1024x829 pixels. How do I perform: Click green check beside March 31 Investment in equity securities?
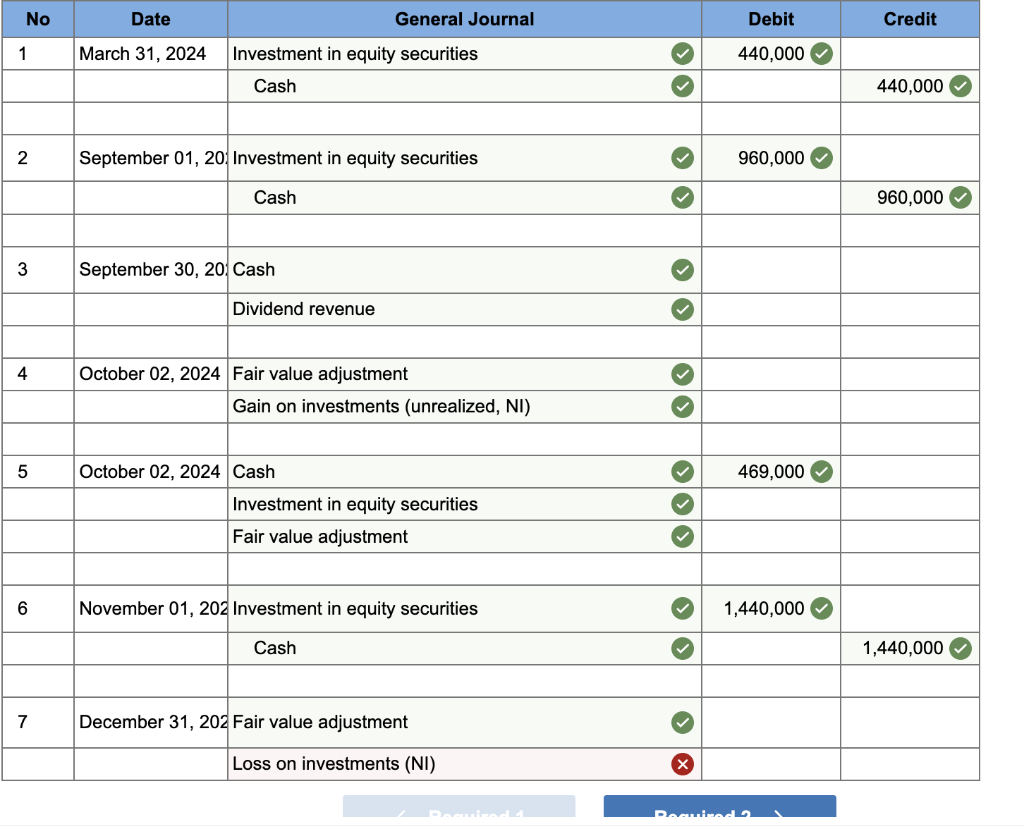pyautogui.click(x=682, y=54)
